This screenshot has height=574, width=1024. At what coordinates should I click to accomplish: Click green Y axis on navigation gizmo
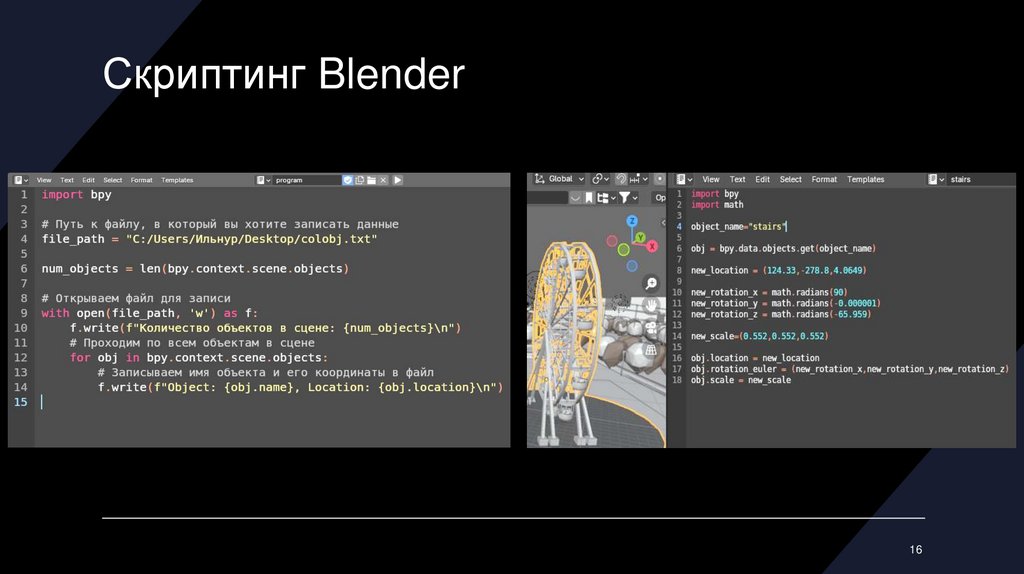tap(641, 236)
